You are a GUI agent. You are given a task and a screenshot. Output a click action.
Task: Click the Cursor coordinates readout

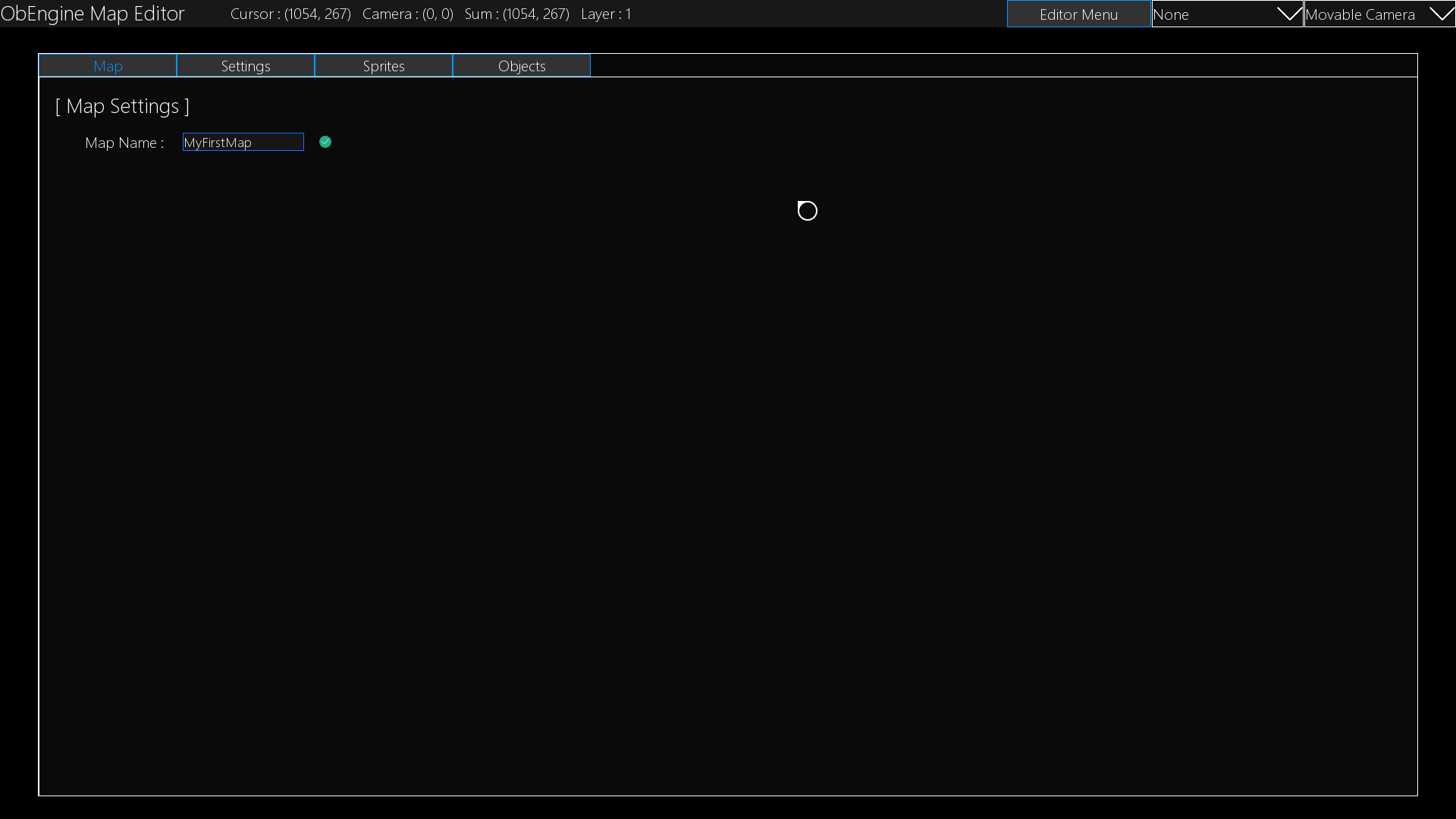290,14
